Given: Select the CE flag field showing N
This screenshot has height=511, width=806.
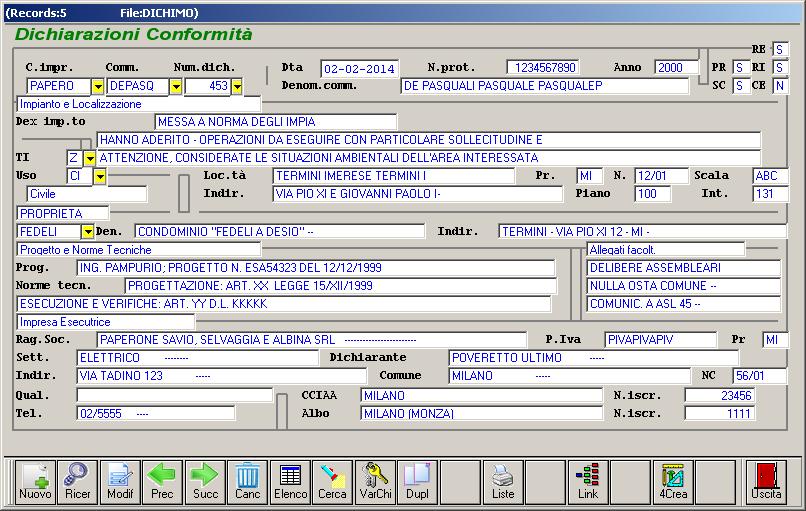Looking at the screenshot, I should [780, 86].
